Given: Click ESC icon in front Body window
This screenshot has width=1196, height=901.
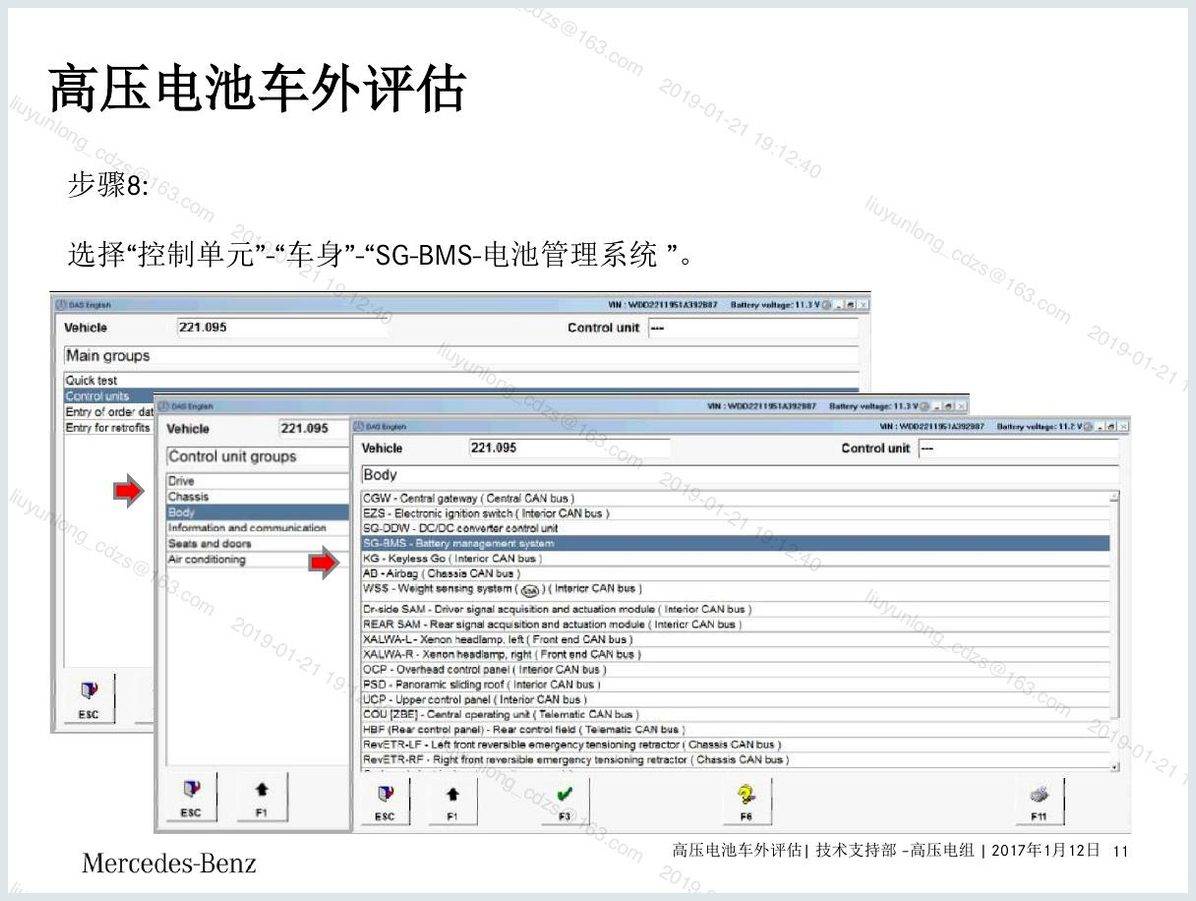Looking at the screenshot, I should point(385,801).
